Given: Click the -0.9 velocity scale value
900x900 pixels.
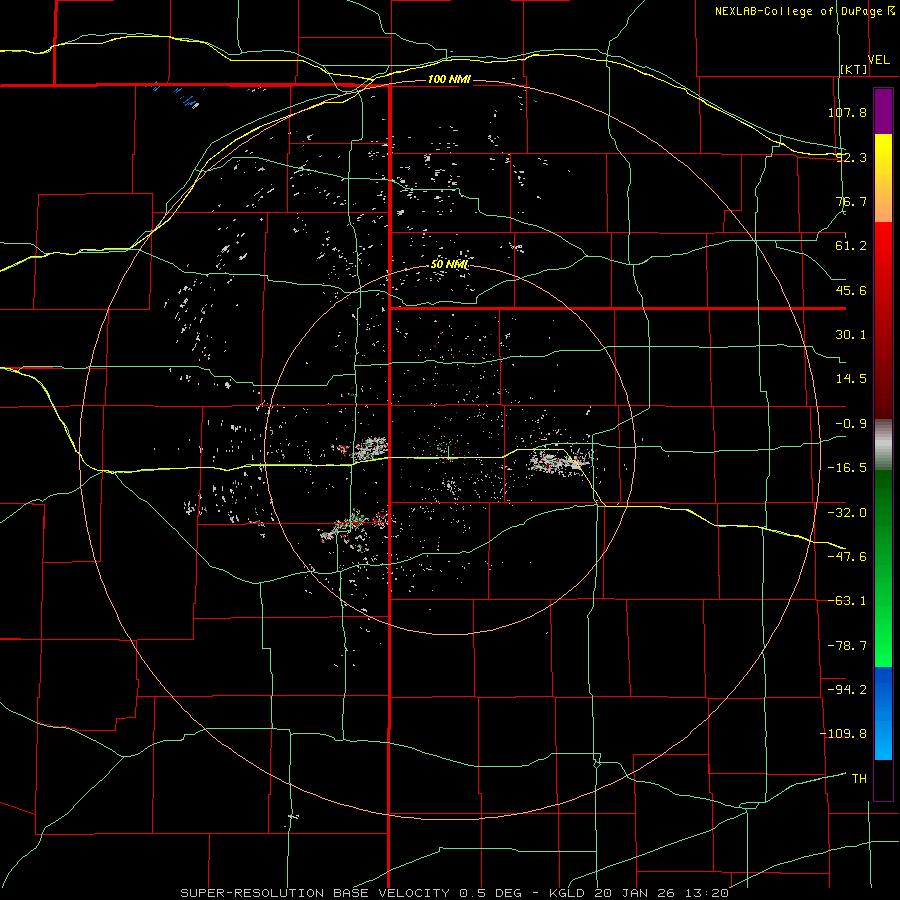Looking at the screenshot, I should (x=851, y=424).
